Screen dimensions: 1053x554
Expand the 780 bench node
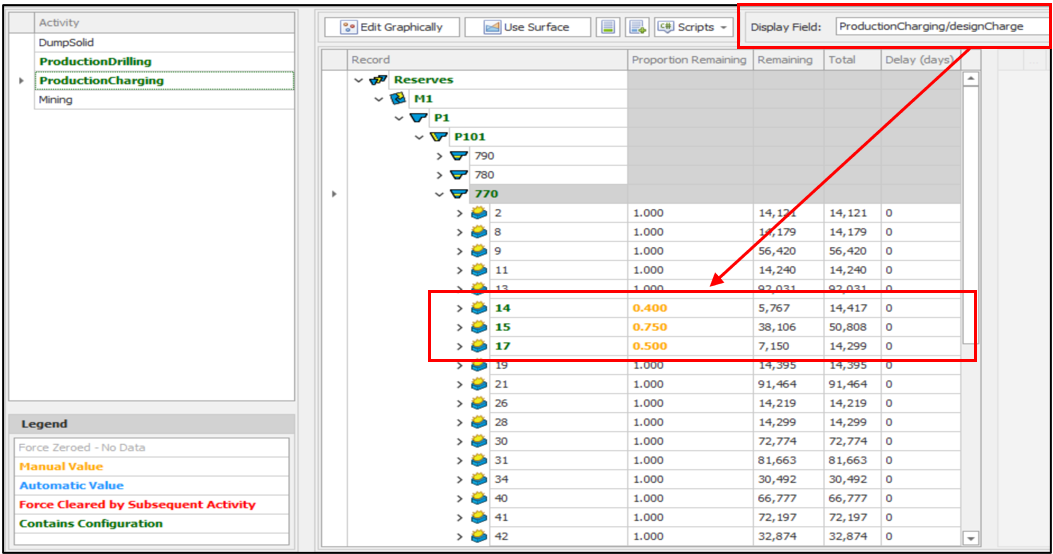(440, 175)
